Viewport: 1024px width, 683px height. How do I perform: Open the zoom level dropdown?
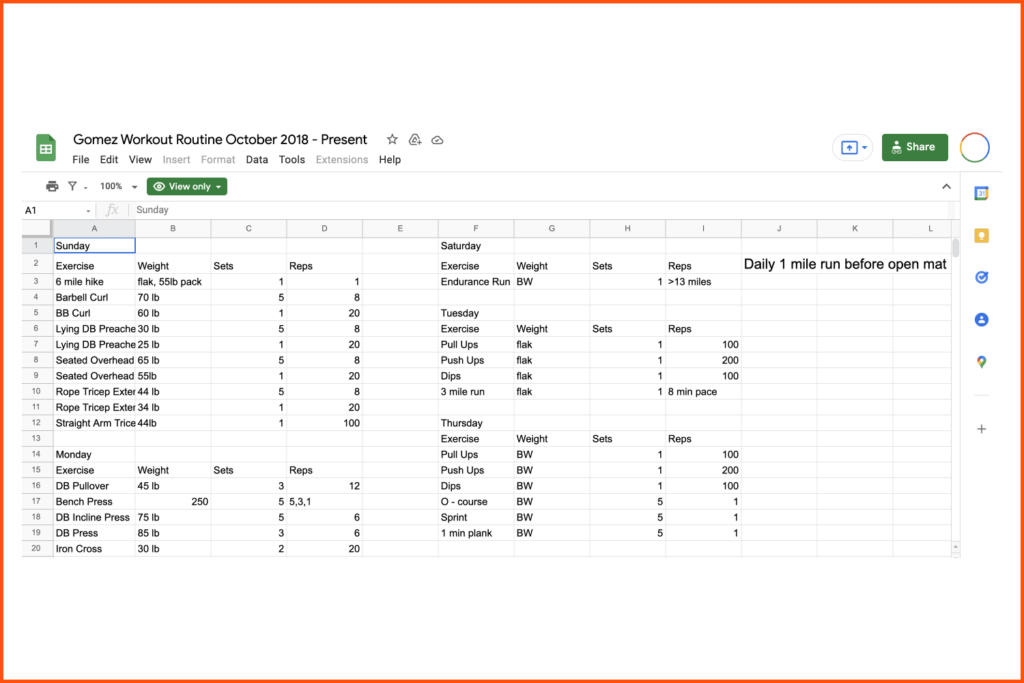click(117, 186)
